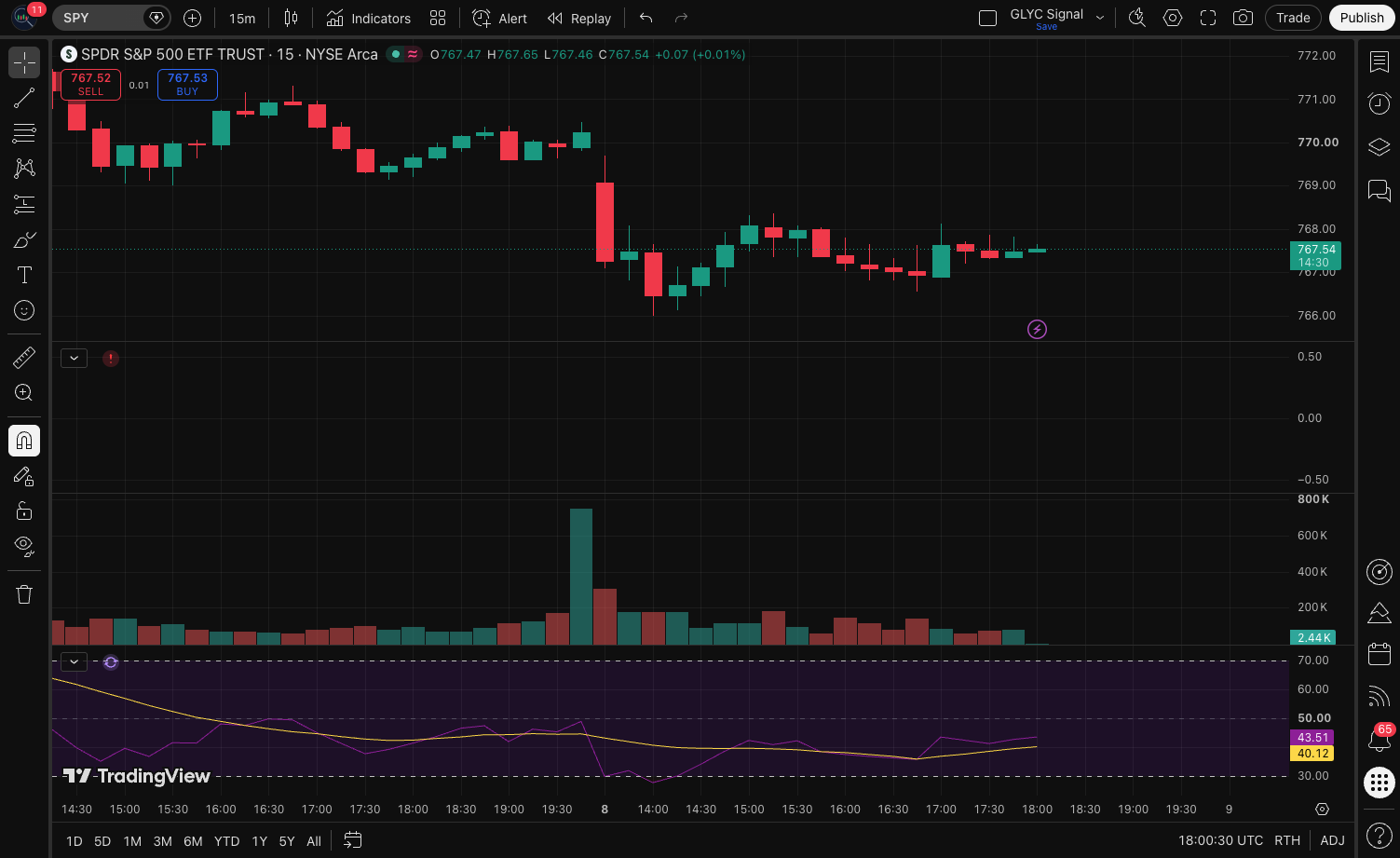Take a chart snapshot with camera icon
Image resolution: width=1400 pixels, height=858 pixels.
click(x=1243, y=18)
